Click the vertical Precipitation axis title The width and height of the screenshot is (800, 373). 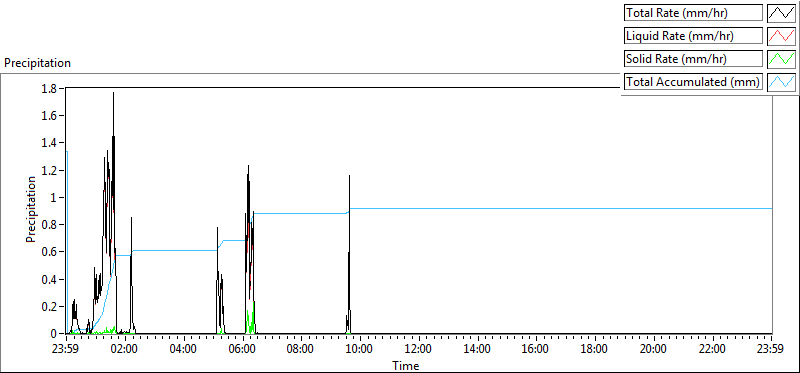[31, 210]
